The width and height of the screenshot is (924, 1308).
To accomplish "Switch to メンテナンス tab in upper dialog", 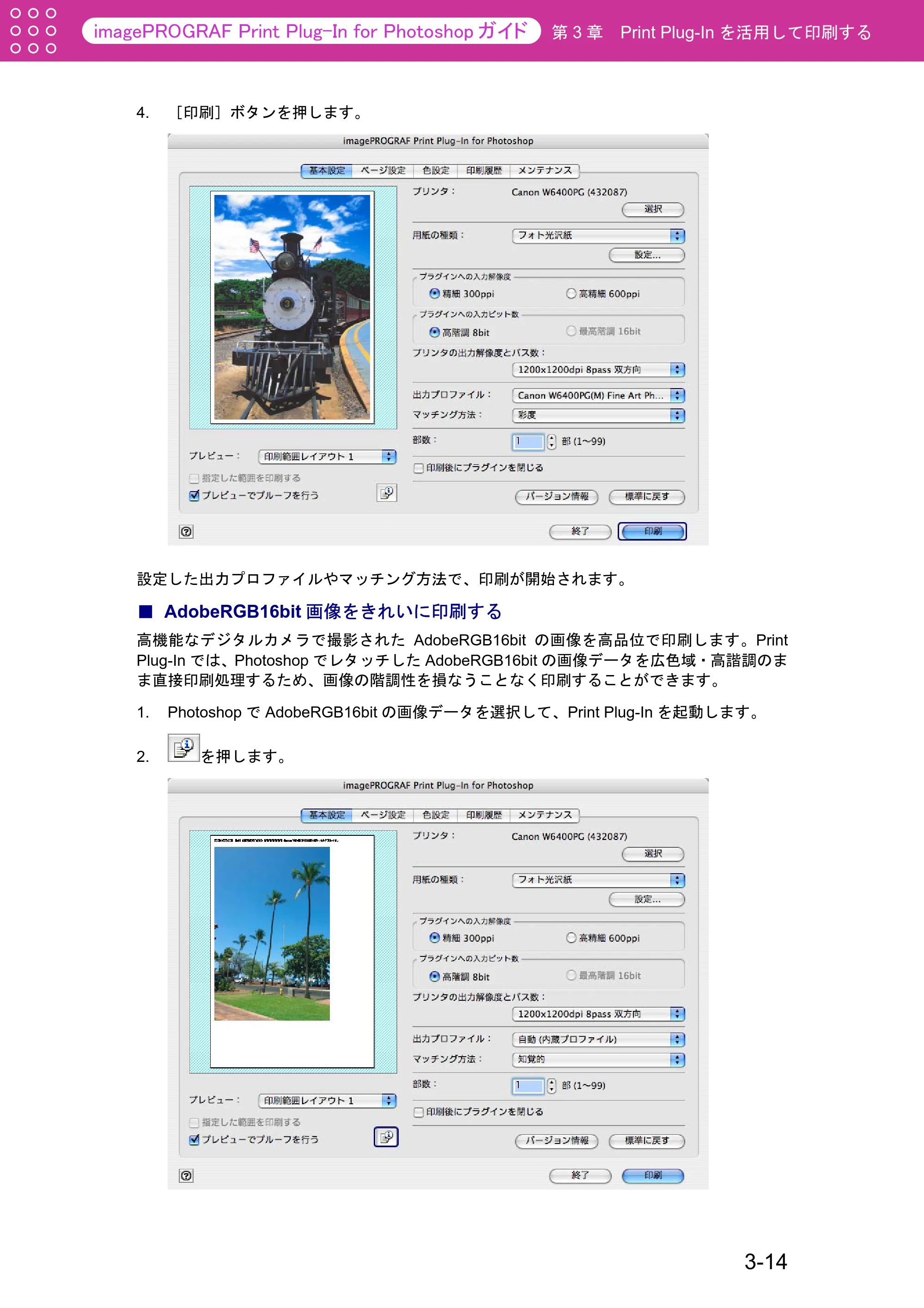I will click(x=545, y=170).
